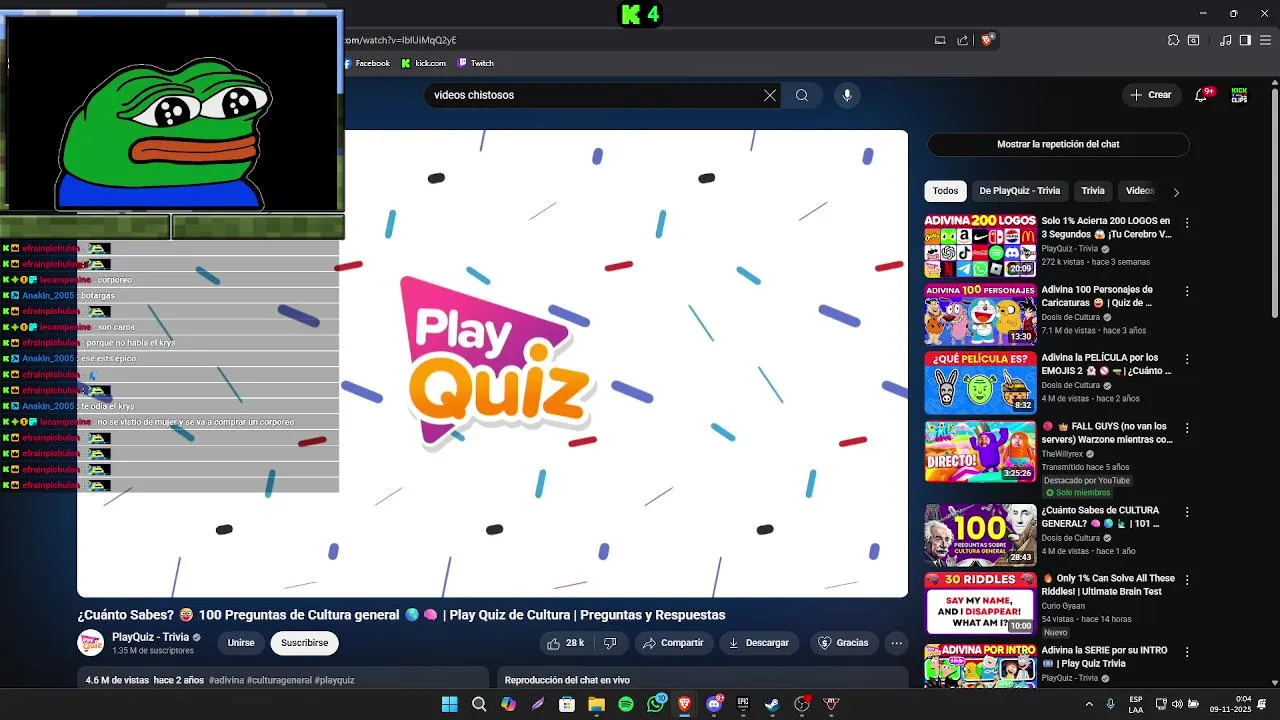Select the De PlayQuiz - Trivia chip
This screenshot has width=1280, height=720.
pos(1019,191)
